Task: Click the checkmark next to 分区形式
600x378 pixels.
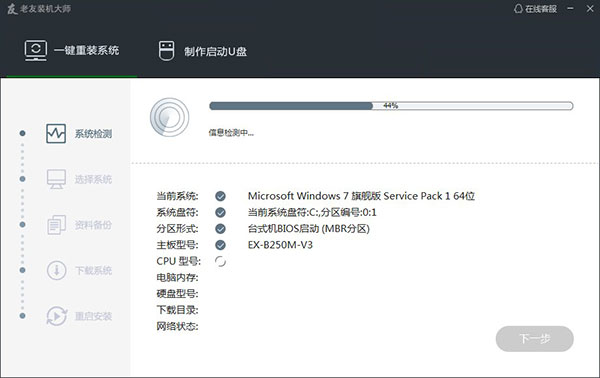Action: [x=220, y=229]
